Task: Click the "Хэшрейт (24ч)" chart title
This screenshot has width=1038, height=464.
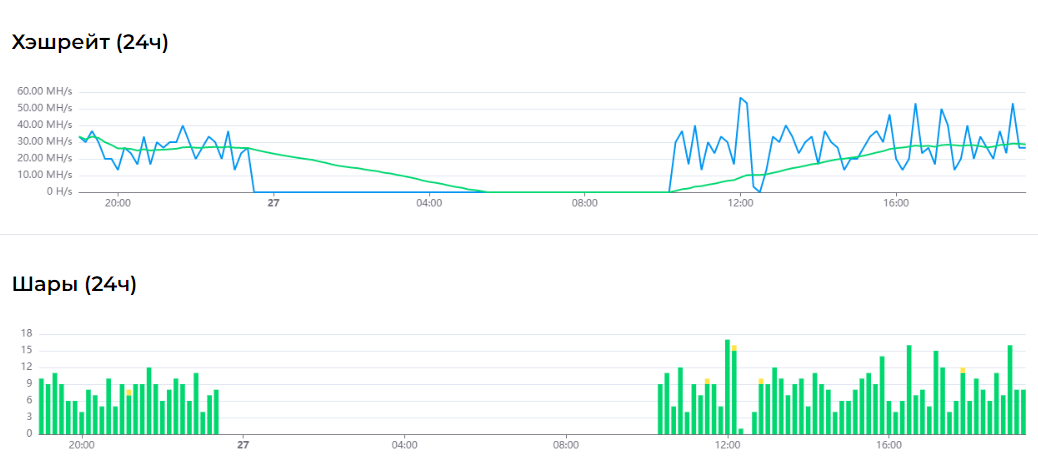Action: click(x=90, y=43)
